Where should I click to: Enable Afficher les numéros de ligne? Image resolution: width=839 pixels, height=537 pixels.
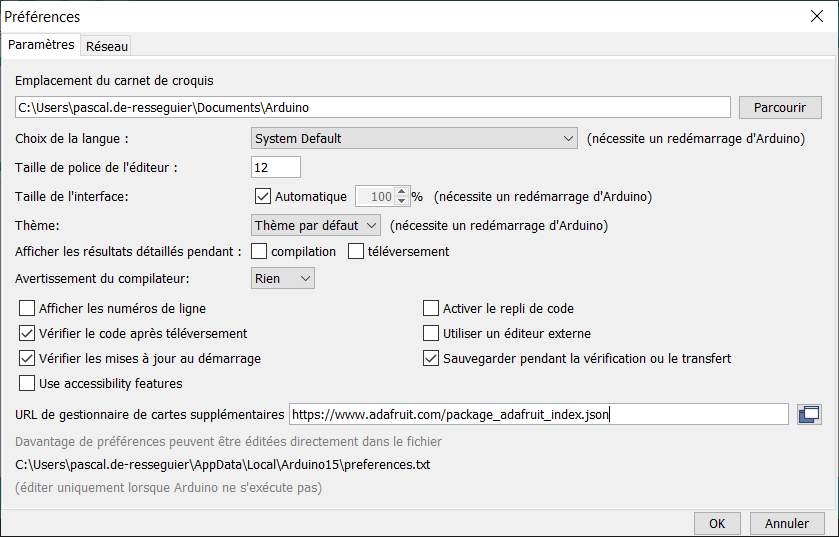tap(27, 309)
